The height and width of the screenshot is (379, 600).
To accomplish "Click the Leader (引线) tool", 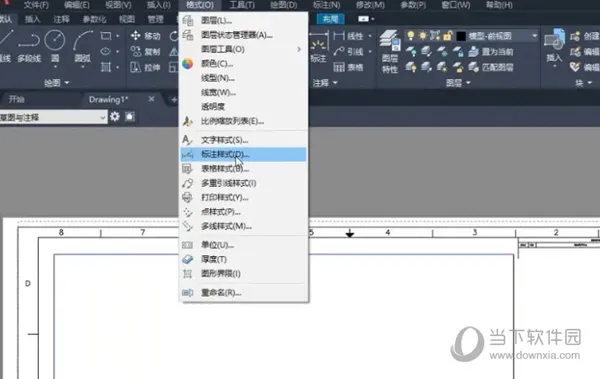I will pos(348,51).
